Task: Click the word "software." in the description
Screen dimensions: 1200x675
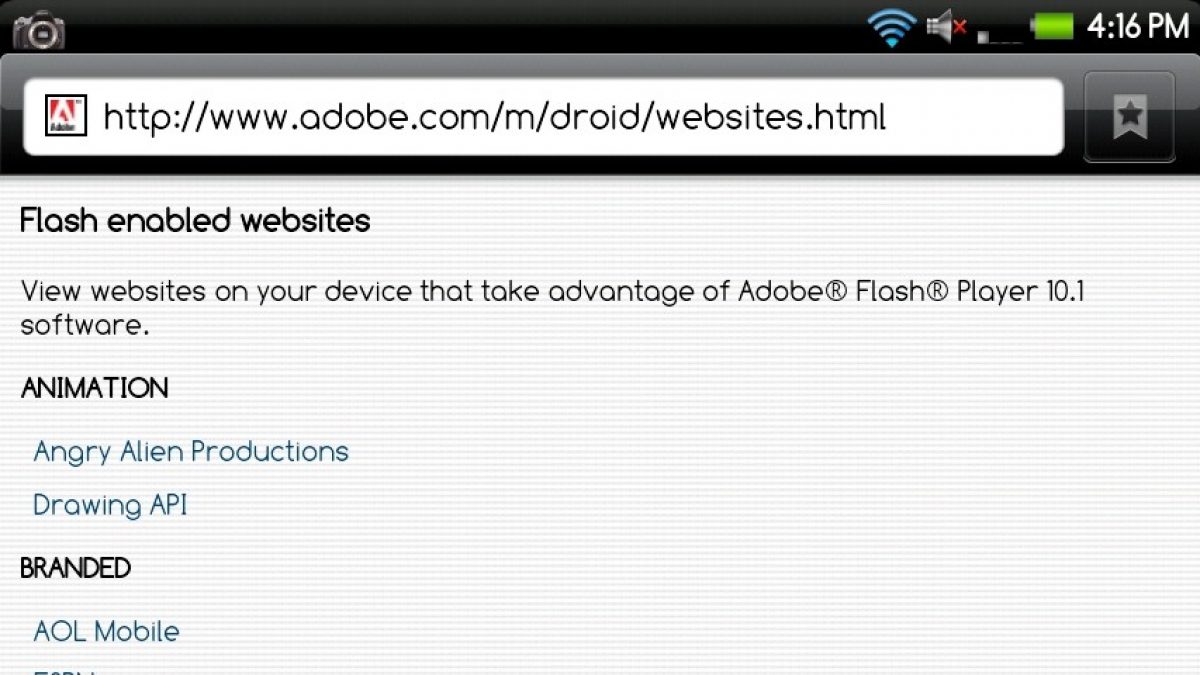Action: click(x=85, y=326)
